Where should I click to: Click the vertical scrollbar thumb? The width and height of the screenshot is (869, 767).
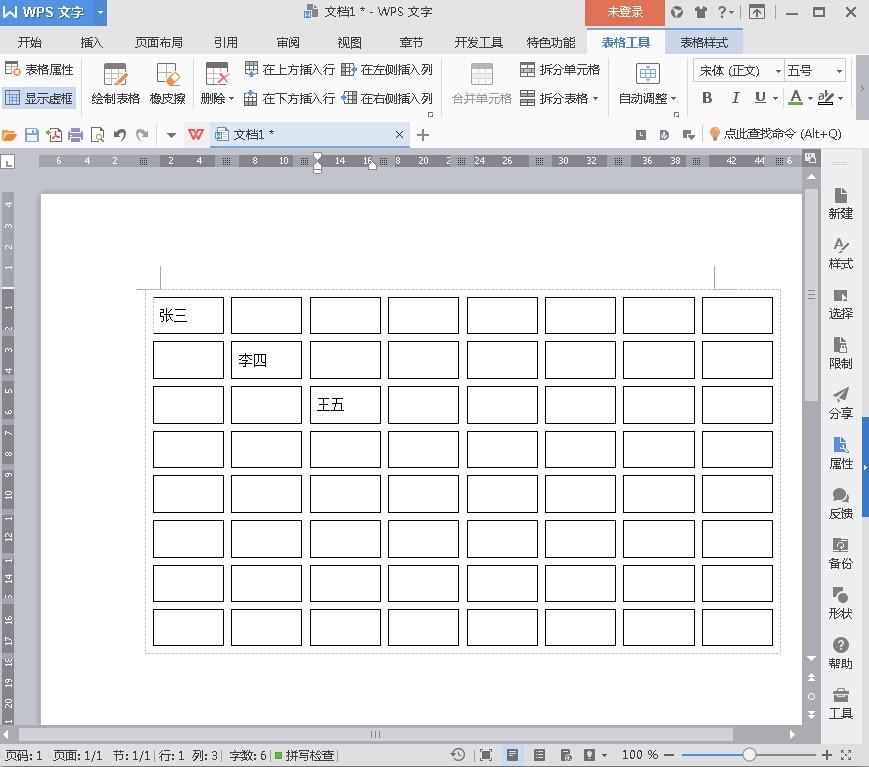811,295
